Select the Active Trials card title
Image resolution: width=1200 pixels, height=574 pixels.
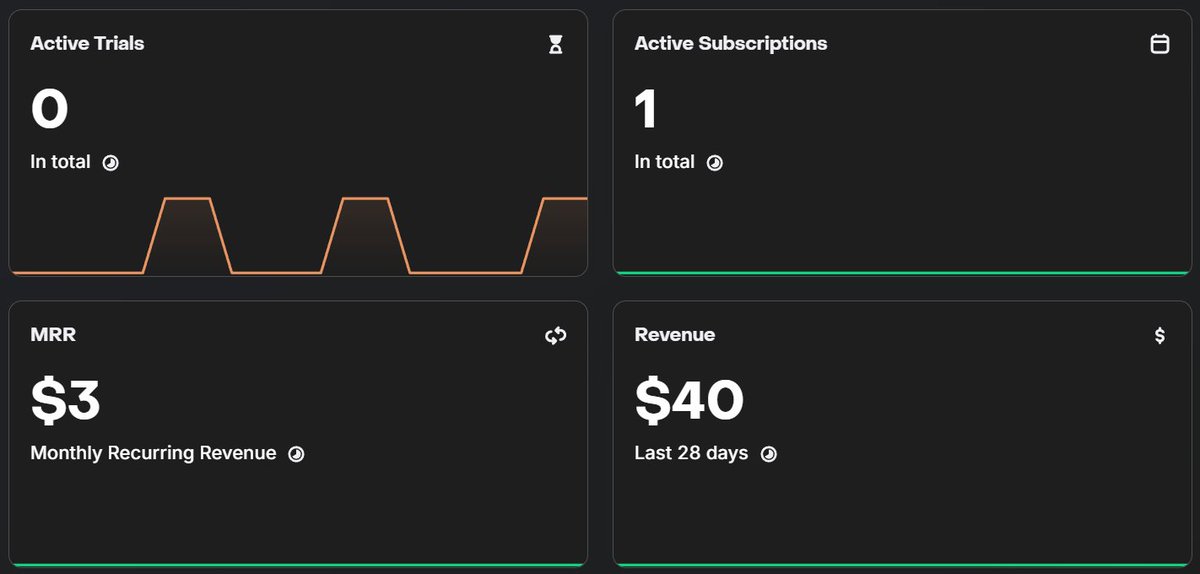coord(87,43)
